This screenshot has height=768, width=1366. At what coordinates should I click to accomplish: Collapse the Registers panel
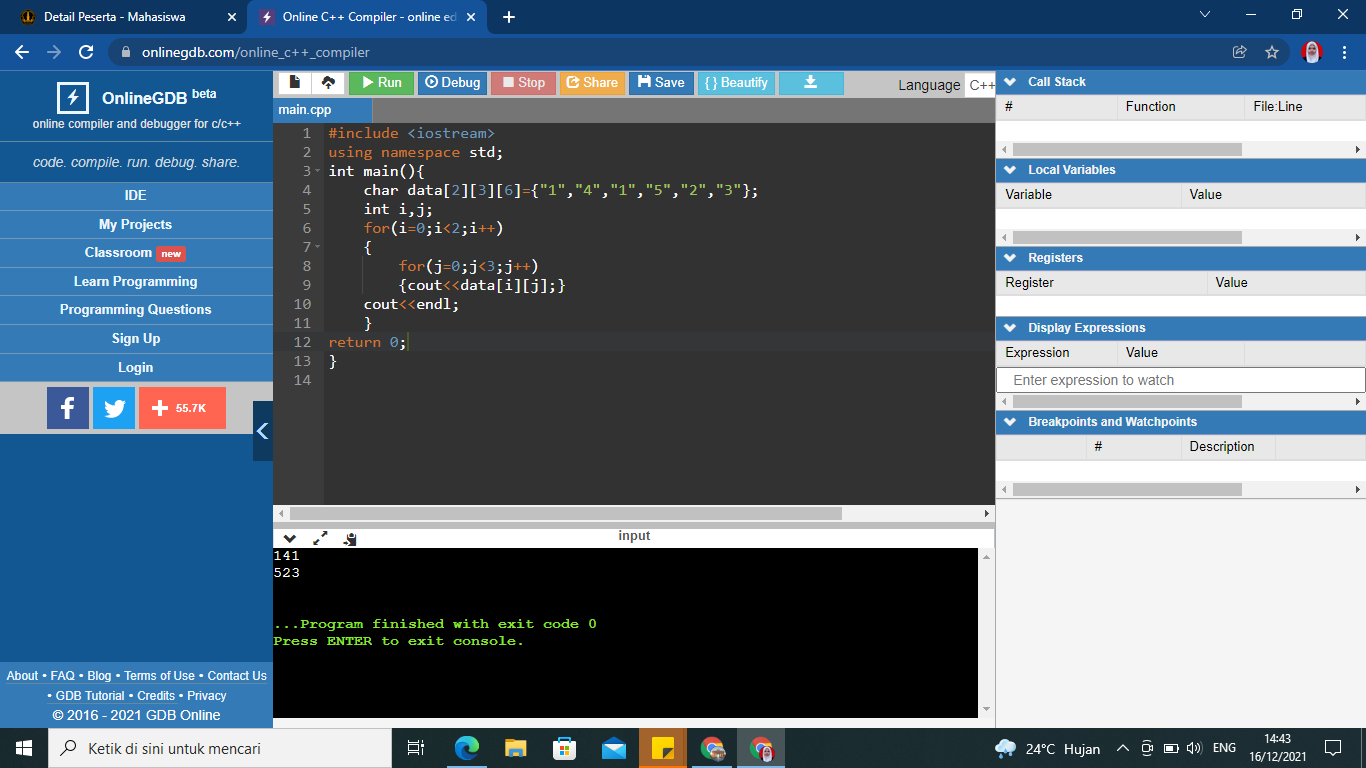pyautogui.click(x=1009, y=258)
